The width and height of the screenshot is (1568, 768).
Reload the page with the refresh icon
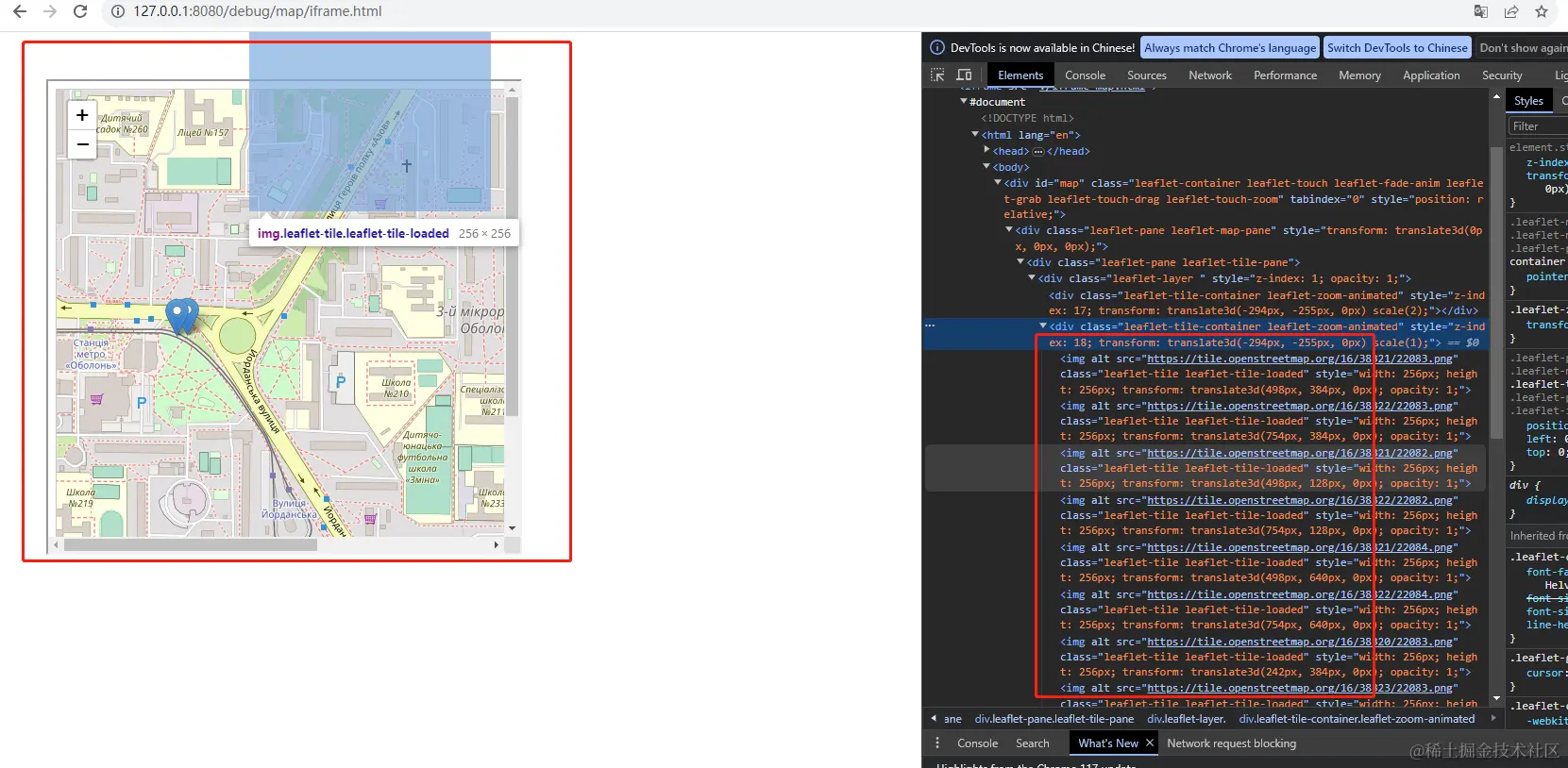pyautogui.click(x=80, y=11)
